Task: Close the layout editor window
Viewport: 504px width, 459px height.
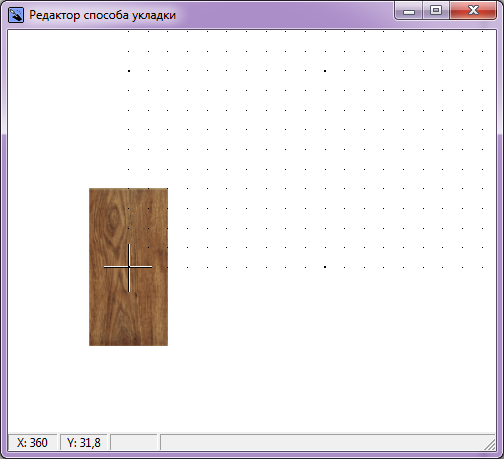Action: [473, 11]
